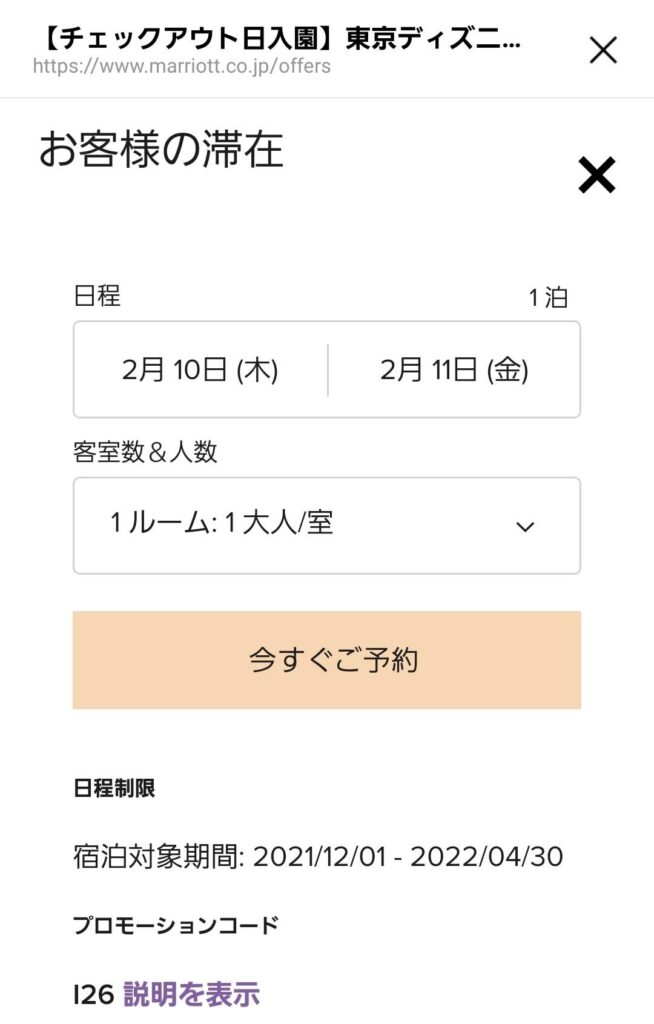Click the 宿泊対象期間 date range text

(318, 856)
